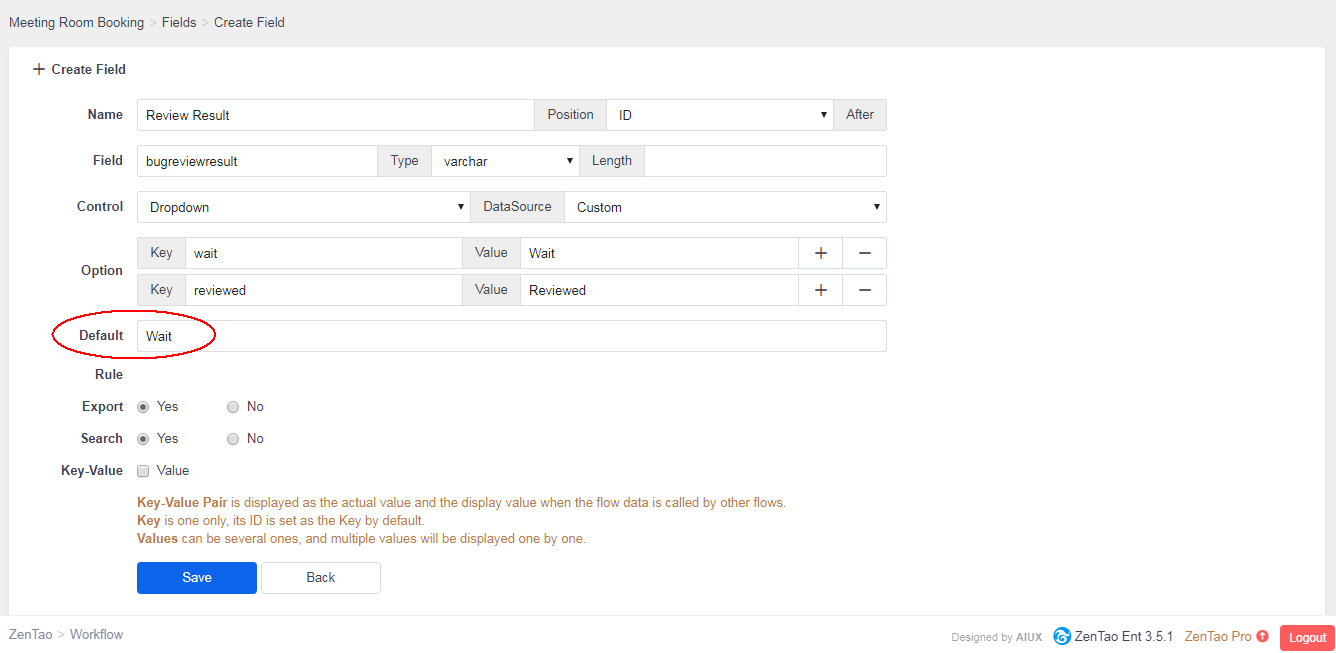Open the Position dropdown showing ID
The image size is (1336, 653).
(720, 115)
